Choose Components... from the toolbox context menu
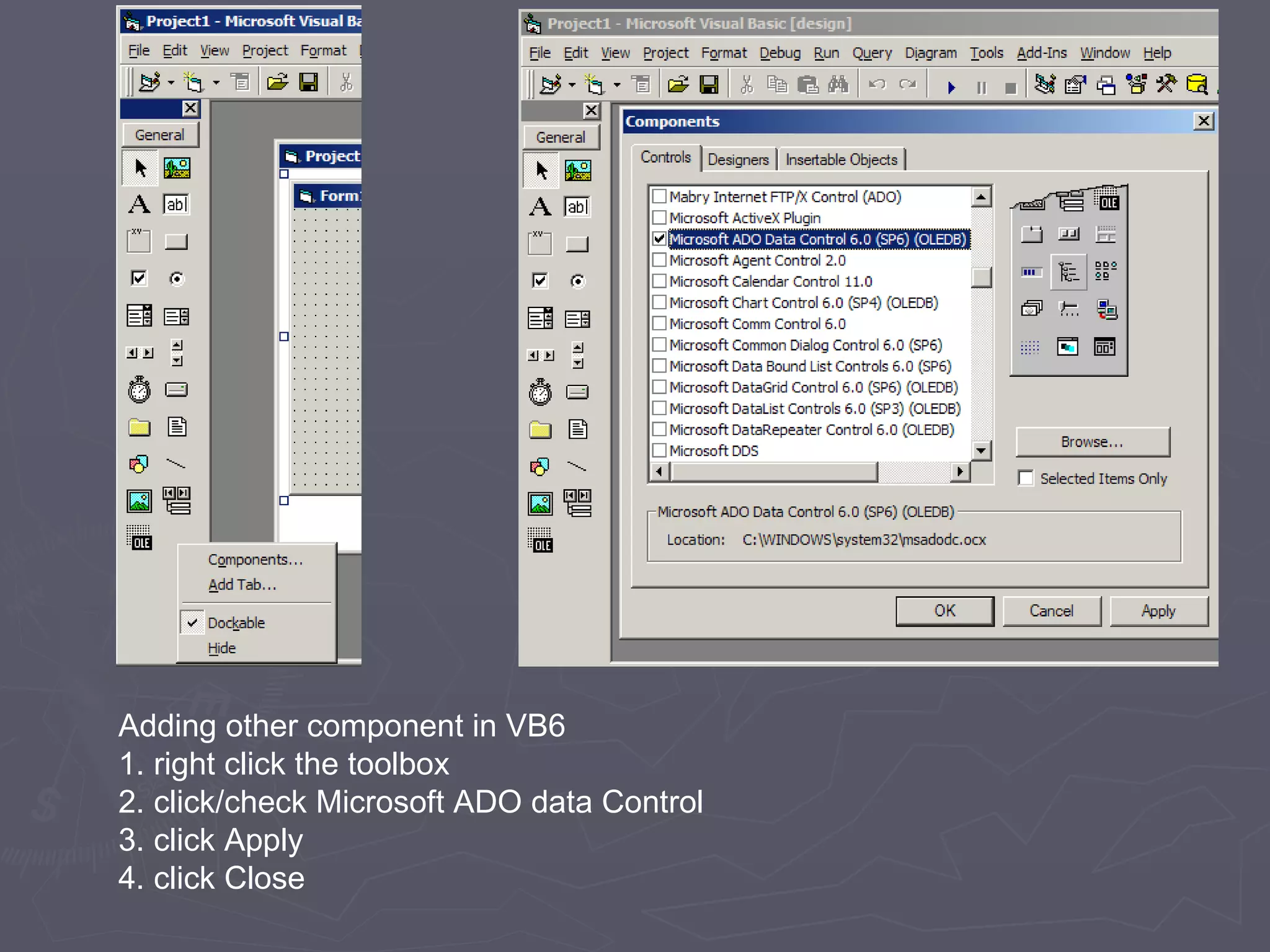Viewport: 1270px width, 952px height. (255, 560)
